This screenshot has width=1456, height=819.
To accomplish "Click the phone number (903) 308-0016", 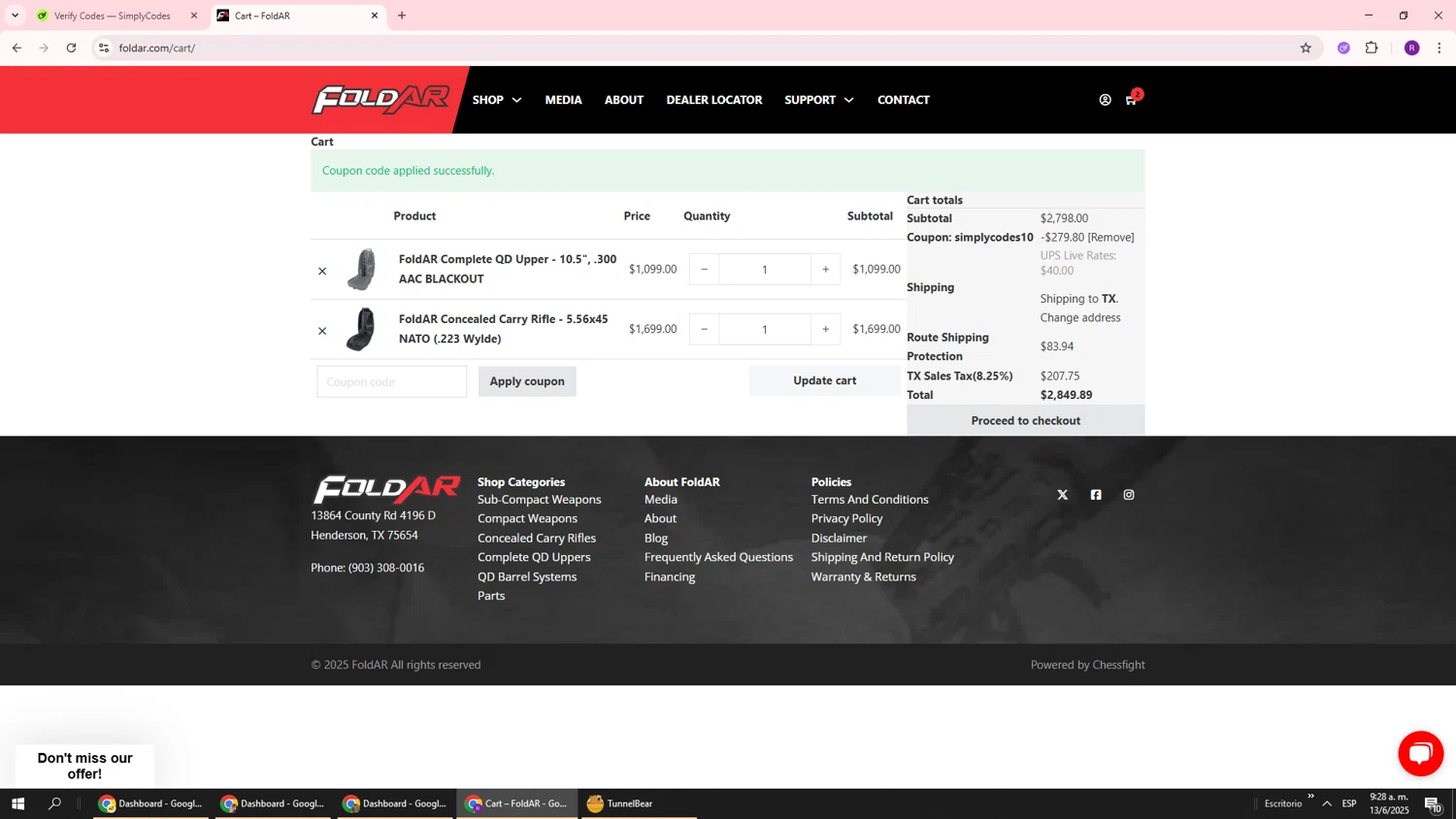I will [386, 568].
